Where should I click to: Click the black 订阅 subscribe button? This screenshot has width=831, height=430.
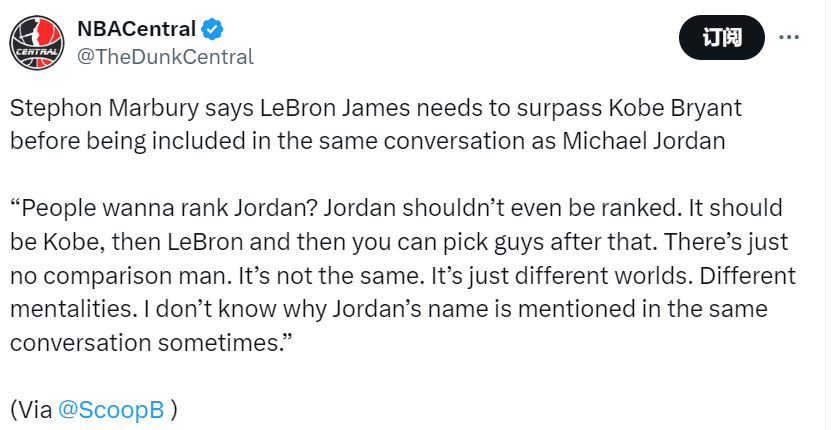pyautogui.click(x=722, y=38)
